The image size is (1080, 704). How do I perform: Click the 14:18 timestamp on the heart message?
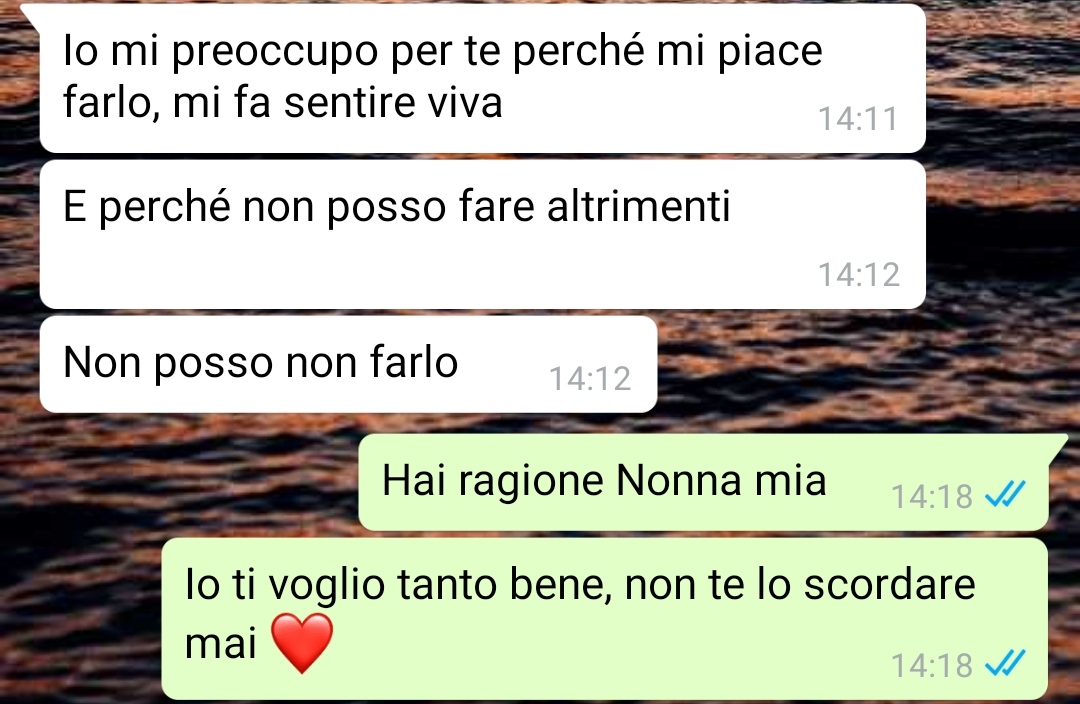coord(932,666)
